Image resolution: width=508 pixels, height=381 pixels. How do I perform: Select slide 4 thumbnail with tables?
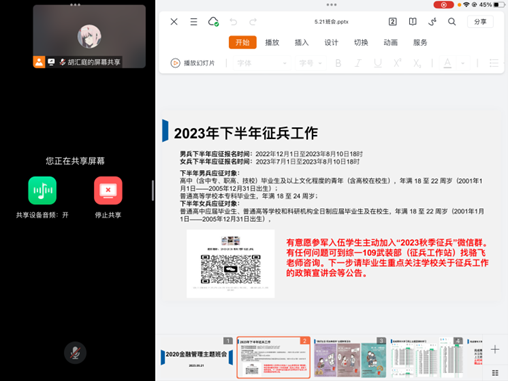427,357
